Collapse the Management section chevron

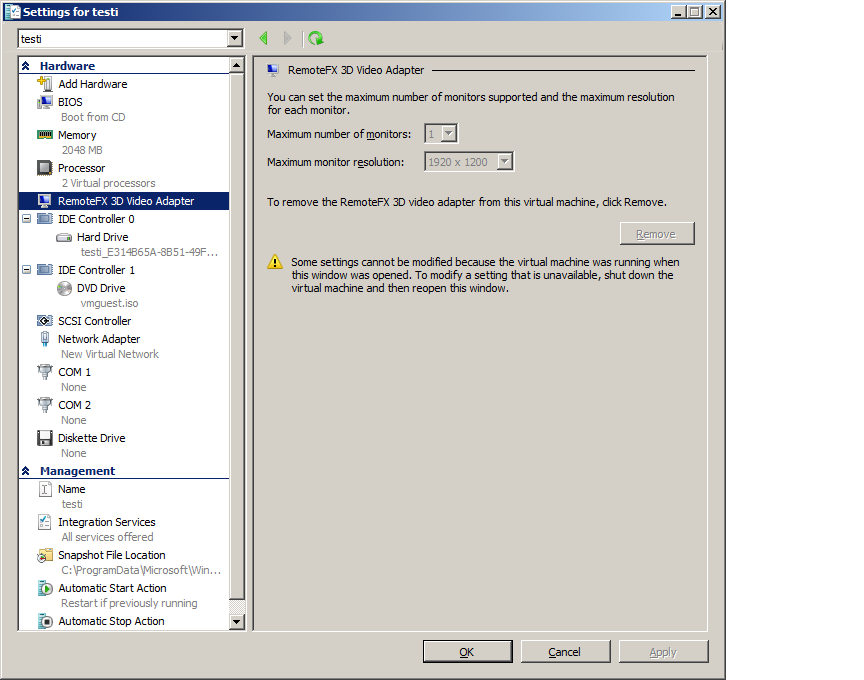26,471
